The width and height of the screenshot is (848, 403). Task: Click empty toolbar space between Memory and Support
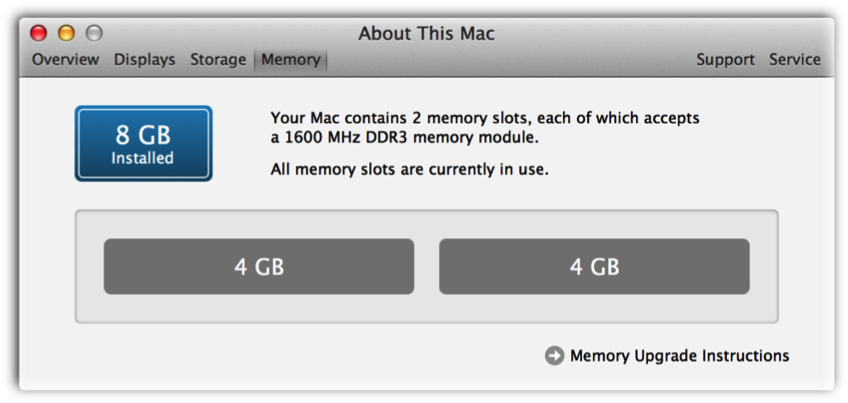[511, 60]
